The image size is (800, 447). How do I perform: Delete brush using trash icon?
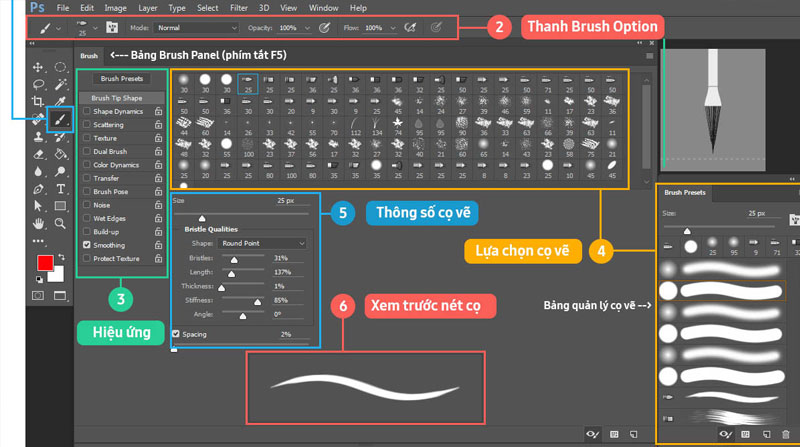[x=786, y=434]
